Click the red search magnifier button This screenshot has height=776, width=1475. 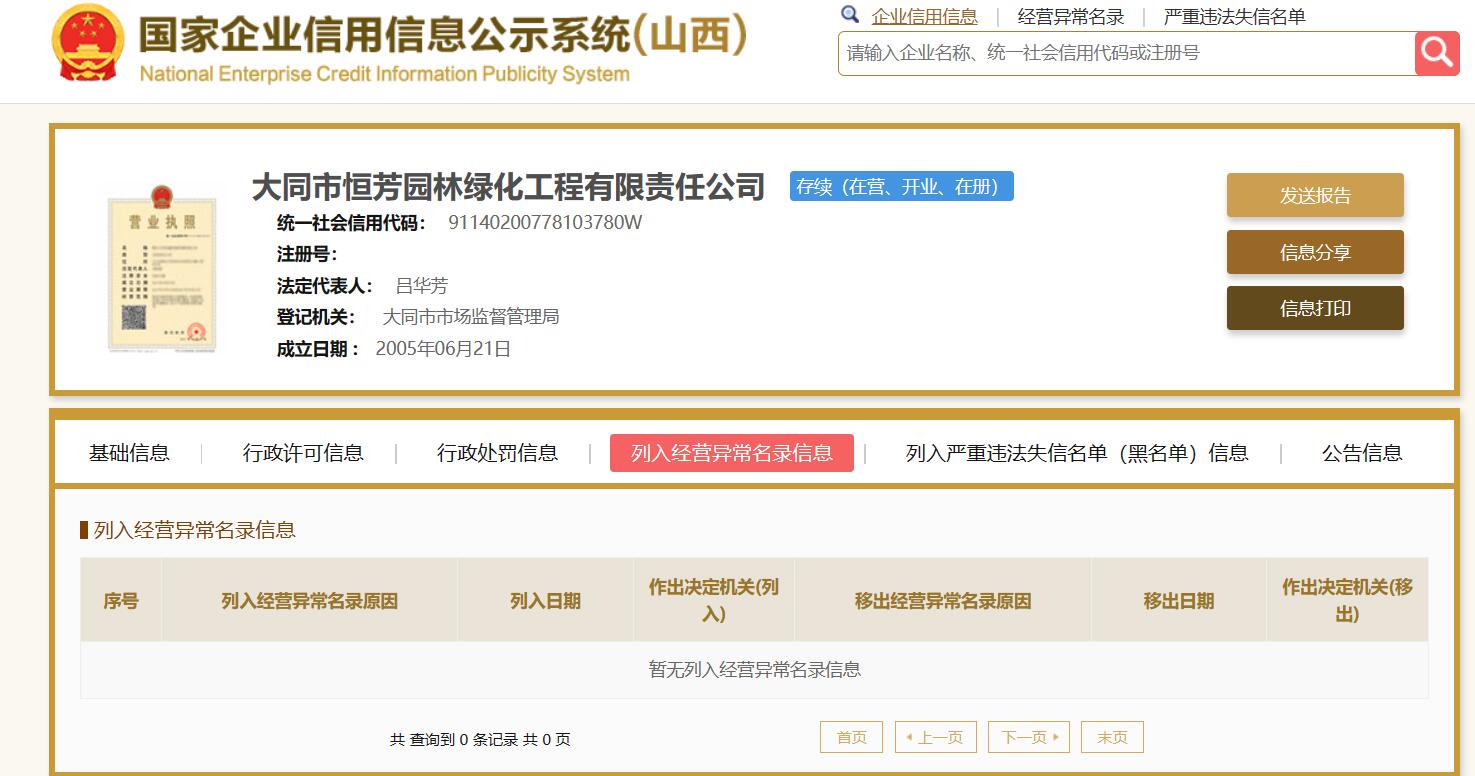click(1438, 53)
